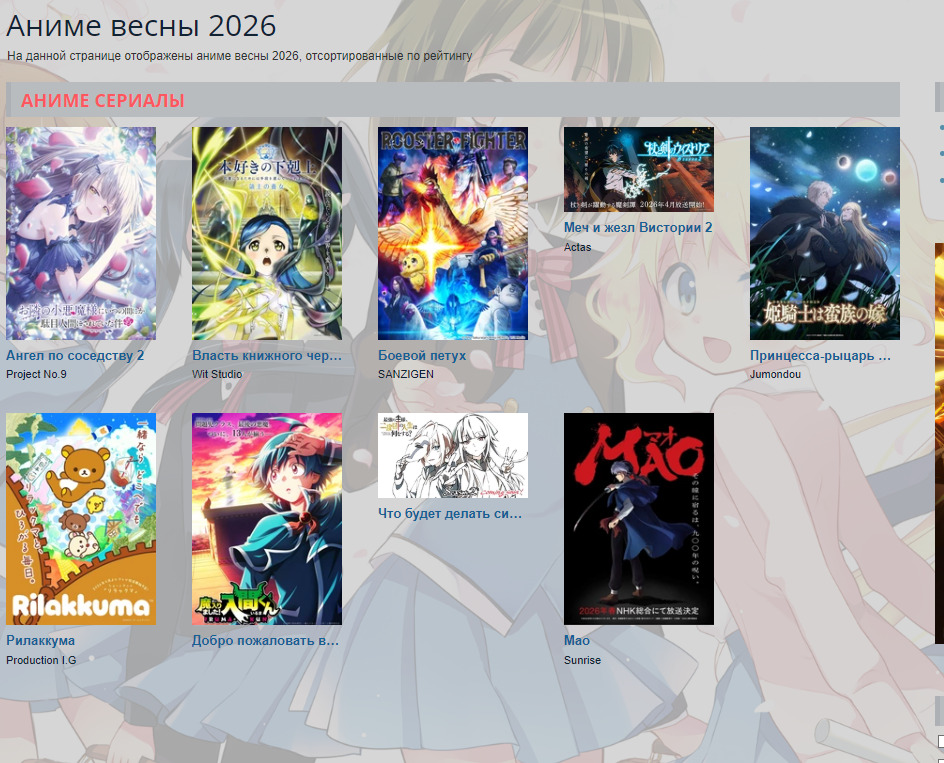Open the Власть книжного чер… title link
This screenshot has width=944, height=763.
(x=267, y=355)
